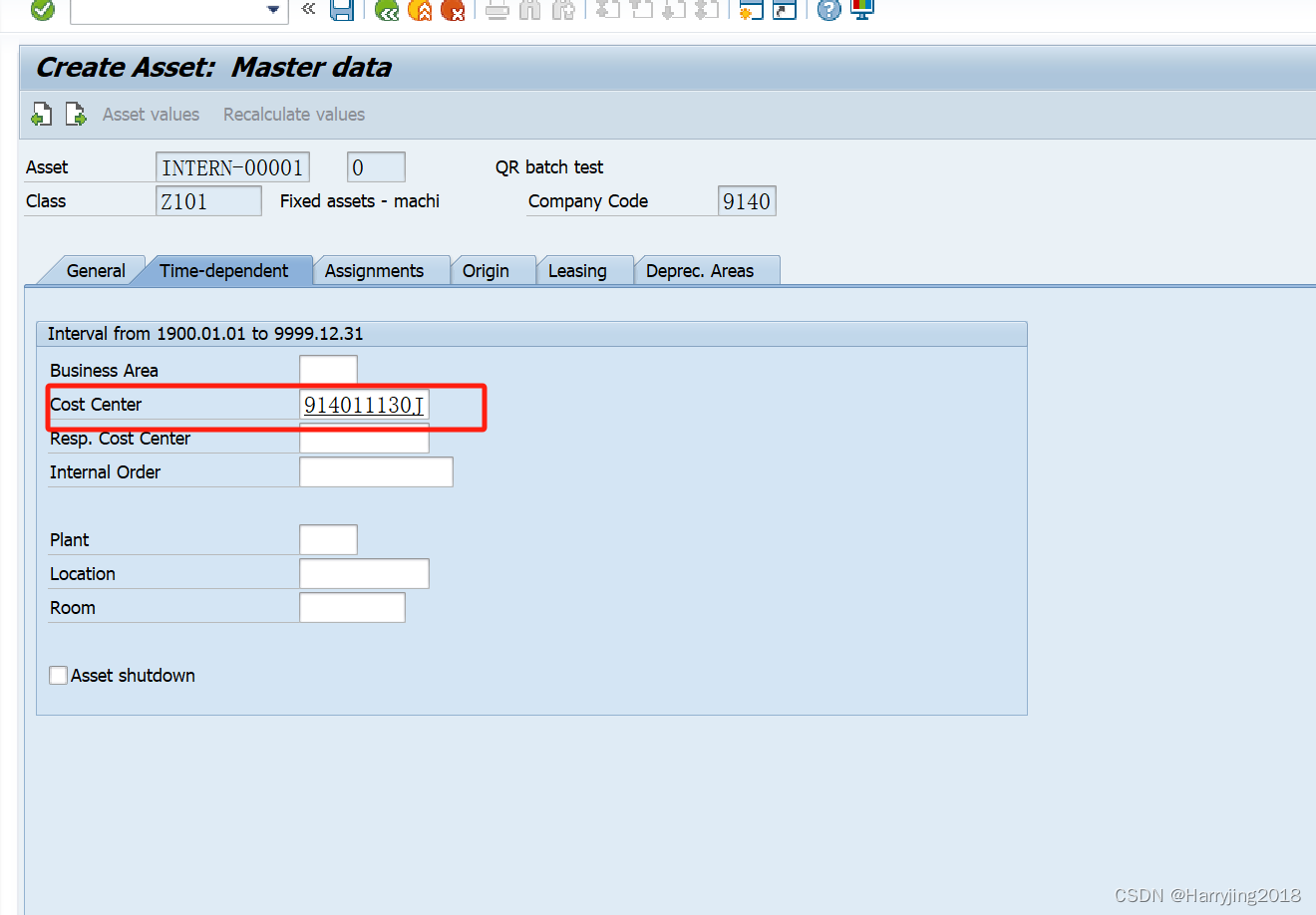
Task: Click the Create New Session icon
Action: (751, 10)
